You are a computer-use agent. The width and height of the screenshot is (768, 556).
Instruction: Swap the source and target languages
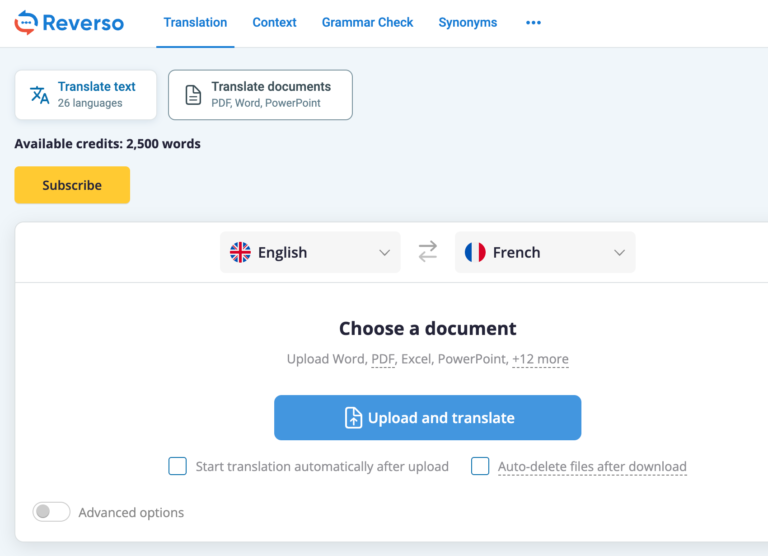click(428, 252)
